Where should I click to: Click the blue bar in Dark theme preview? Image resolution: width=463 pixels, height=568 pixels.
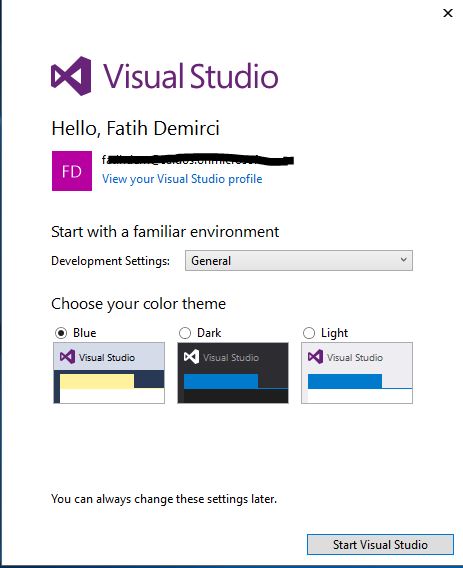point(221,381)
